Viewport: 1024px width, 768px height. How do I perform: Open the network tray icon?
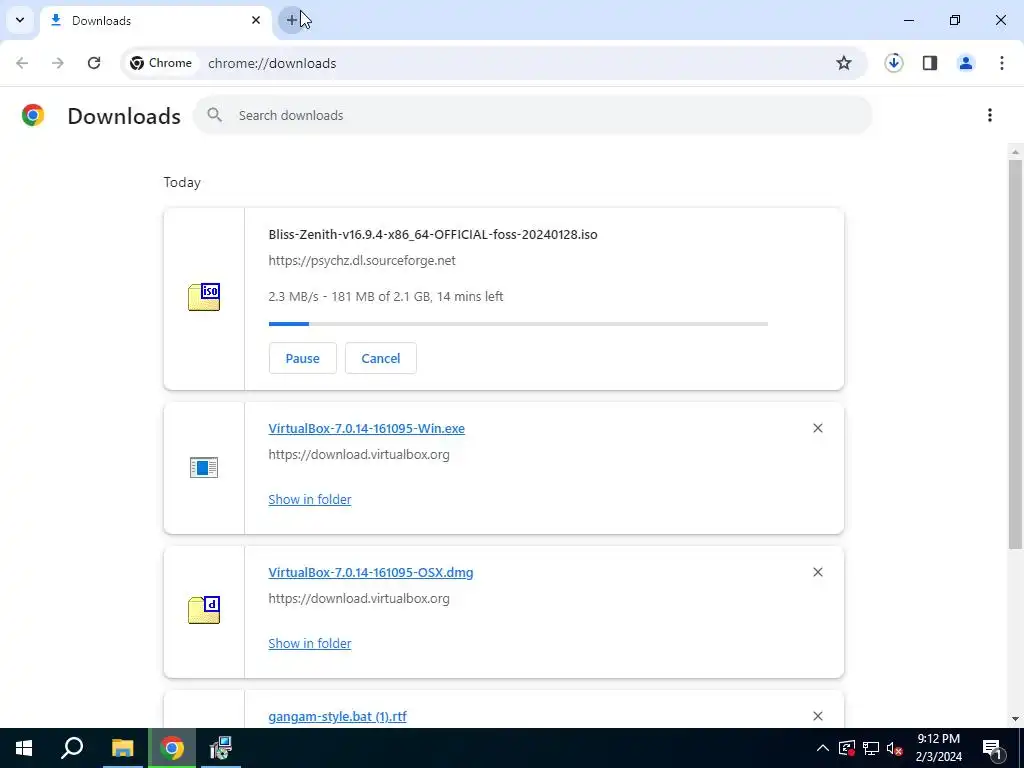(x=871, y=748)
